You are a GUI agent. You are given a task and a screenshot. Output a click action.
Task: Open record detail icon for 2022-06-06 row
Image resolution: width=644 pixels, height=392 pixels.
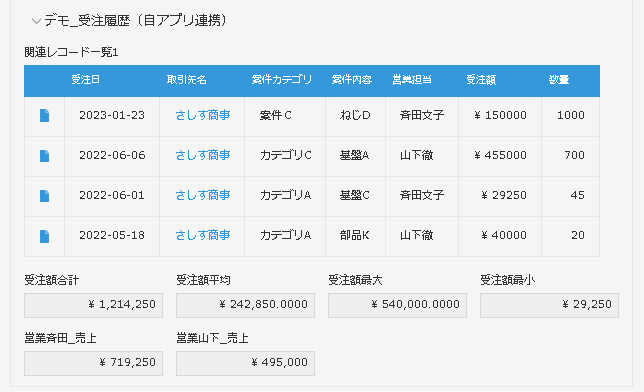tap(44, 156)
